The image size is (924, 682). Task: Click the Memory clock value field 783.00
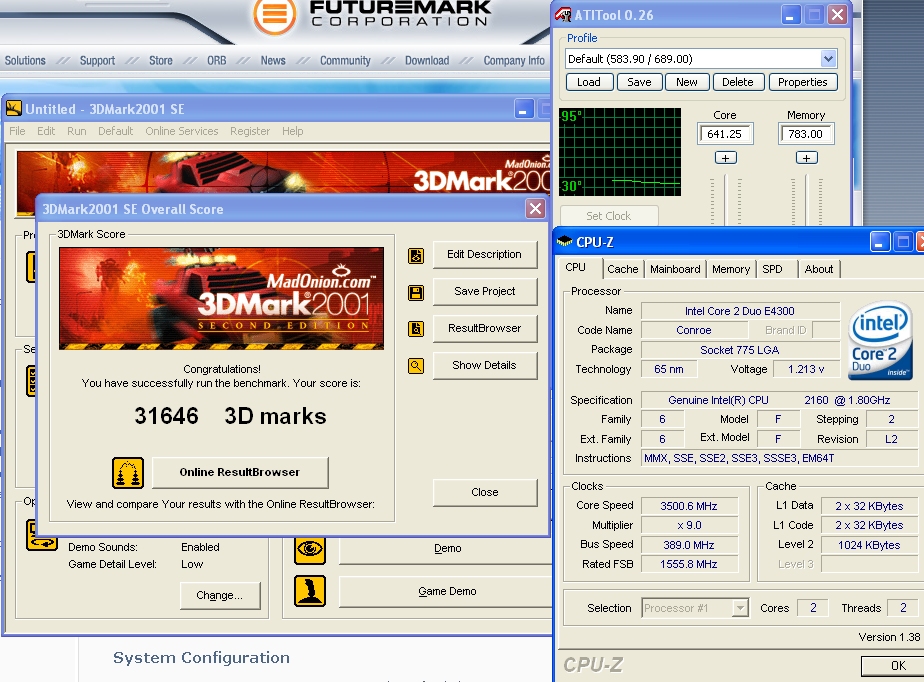806,134
